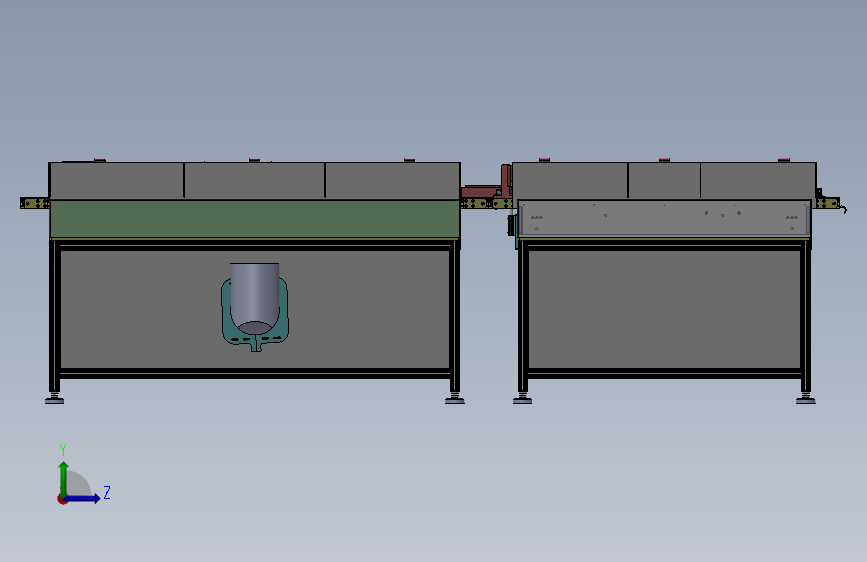Select middle red handle atop left machine

pos(254,160)
